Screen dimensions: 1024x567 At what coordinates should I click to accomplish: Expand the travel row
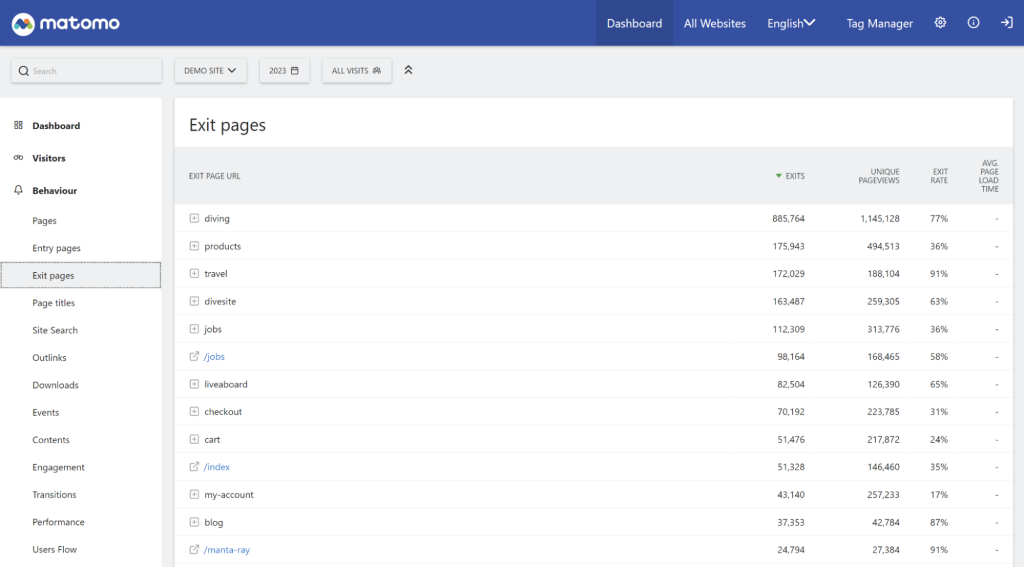pos(194,274)
